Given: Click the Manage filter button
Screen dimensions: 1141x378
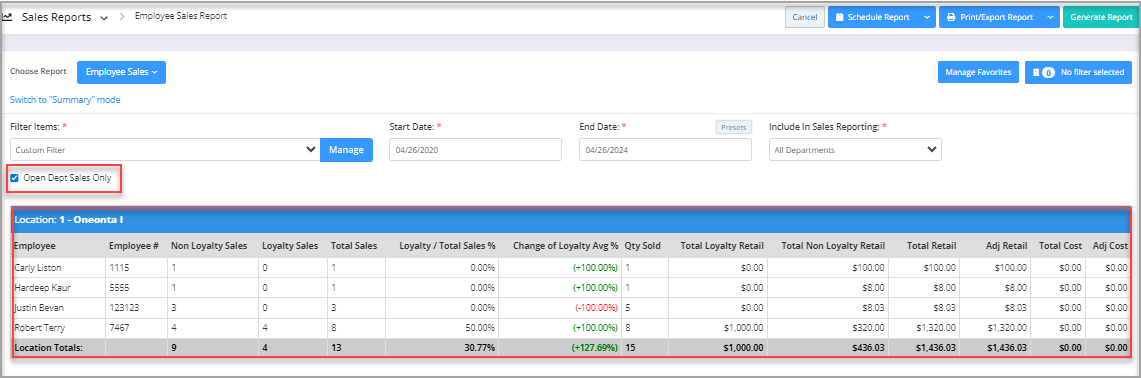Looking at the screenshot, I should 346,149.
